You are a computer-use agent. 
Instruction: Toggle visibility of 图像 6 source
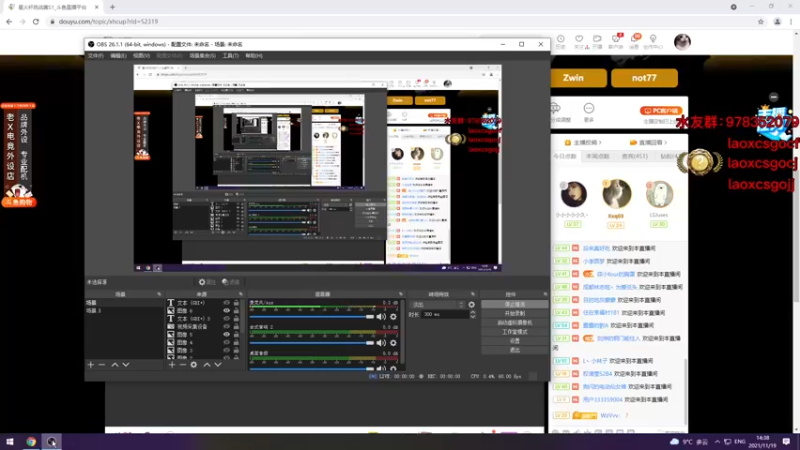click(227, 310)
